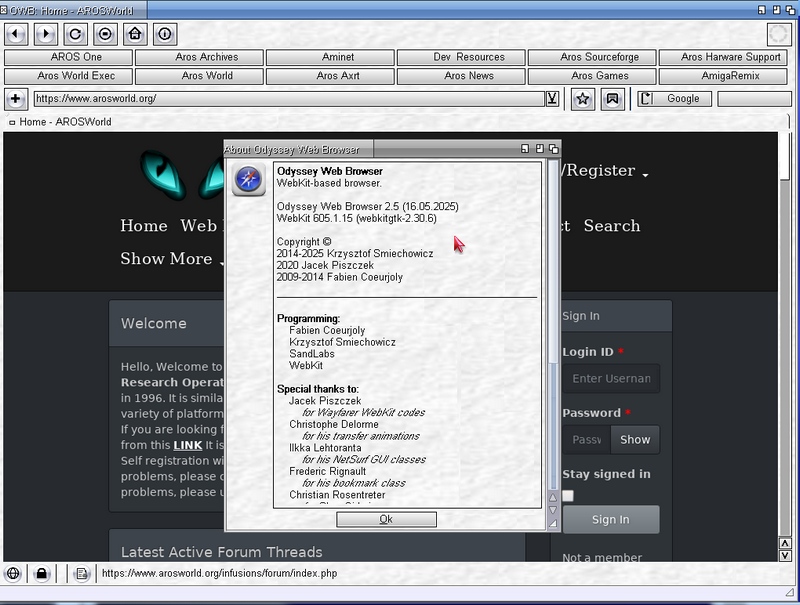Click the URL address bar
800x605 pixels.
tap(289, 99)
